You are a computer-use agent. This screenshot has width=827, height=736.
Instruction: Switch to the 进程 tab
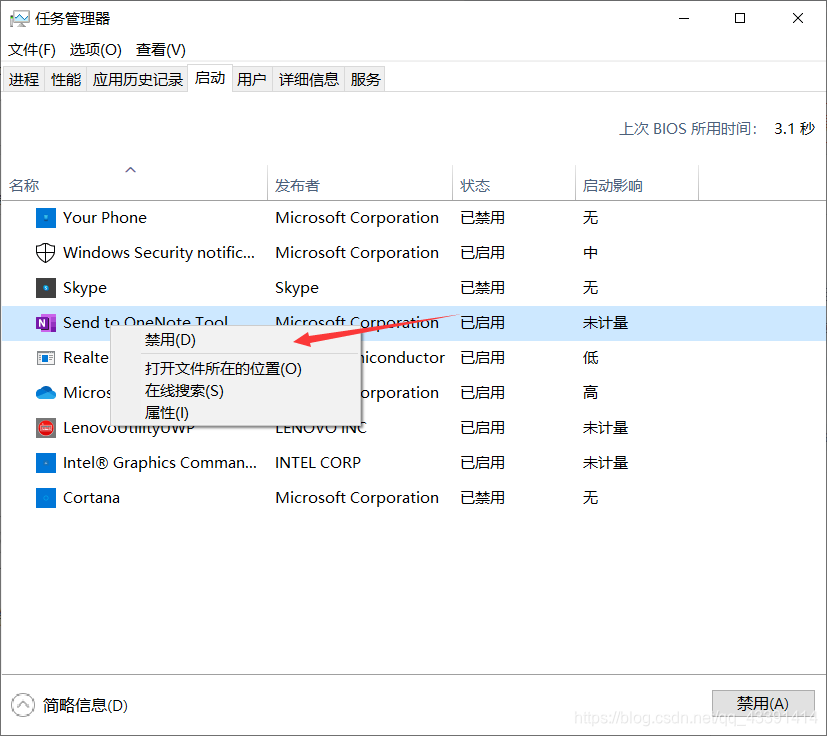[x=24, y=79]
